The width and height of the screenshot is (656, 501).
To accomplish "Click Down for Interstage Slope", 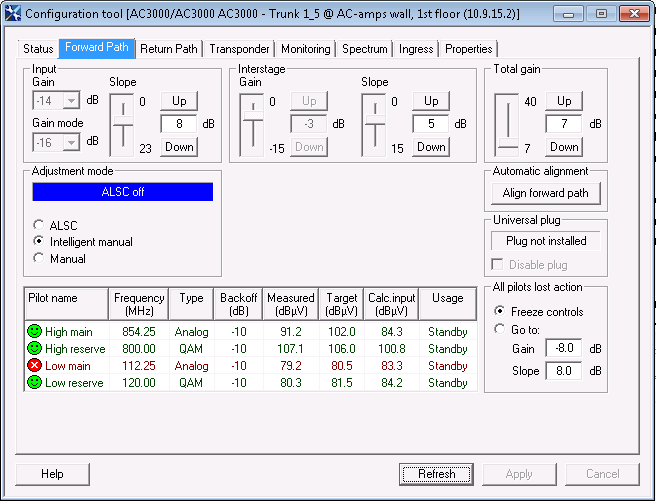I will click(x=431, y=147).
